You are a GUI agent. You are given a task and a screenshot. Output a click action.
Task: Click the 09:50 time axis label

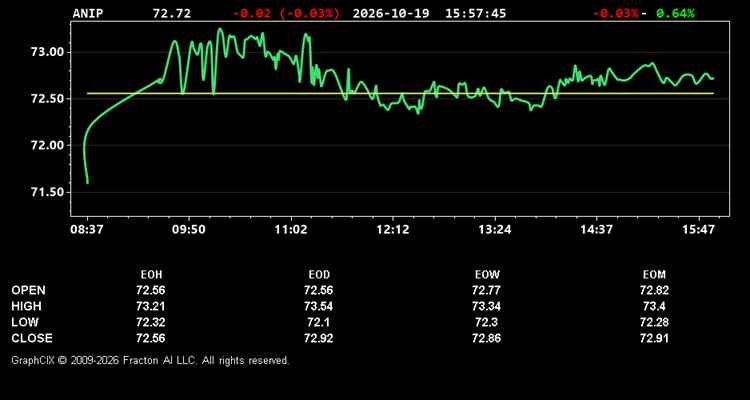pos(189,230)
